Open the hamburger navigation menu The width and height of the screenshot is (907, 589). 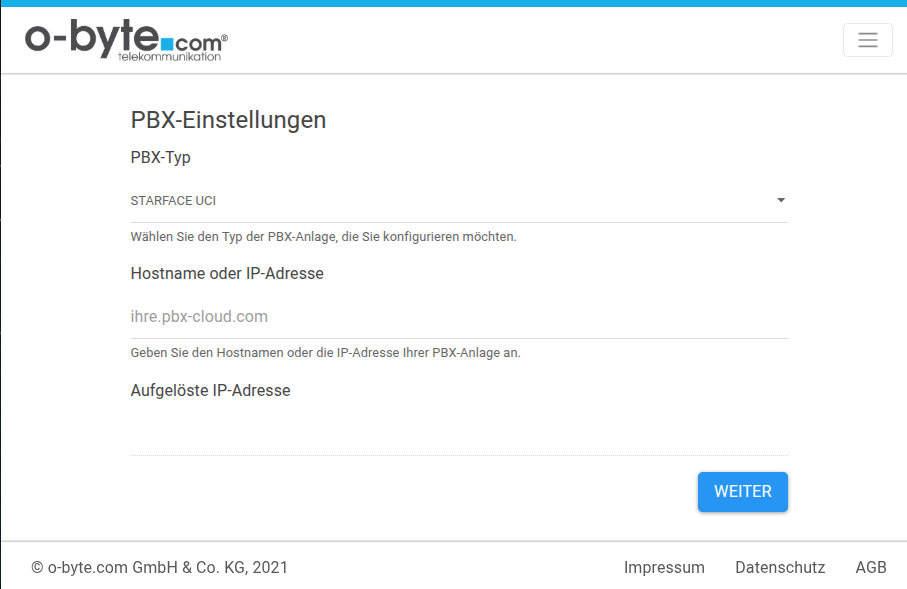pyautogui.click(x=867, y=40)
